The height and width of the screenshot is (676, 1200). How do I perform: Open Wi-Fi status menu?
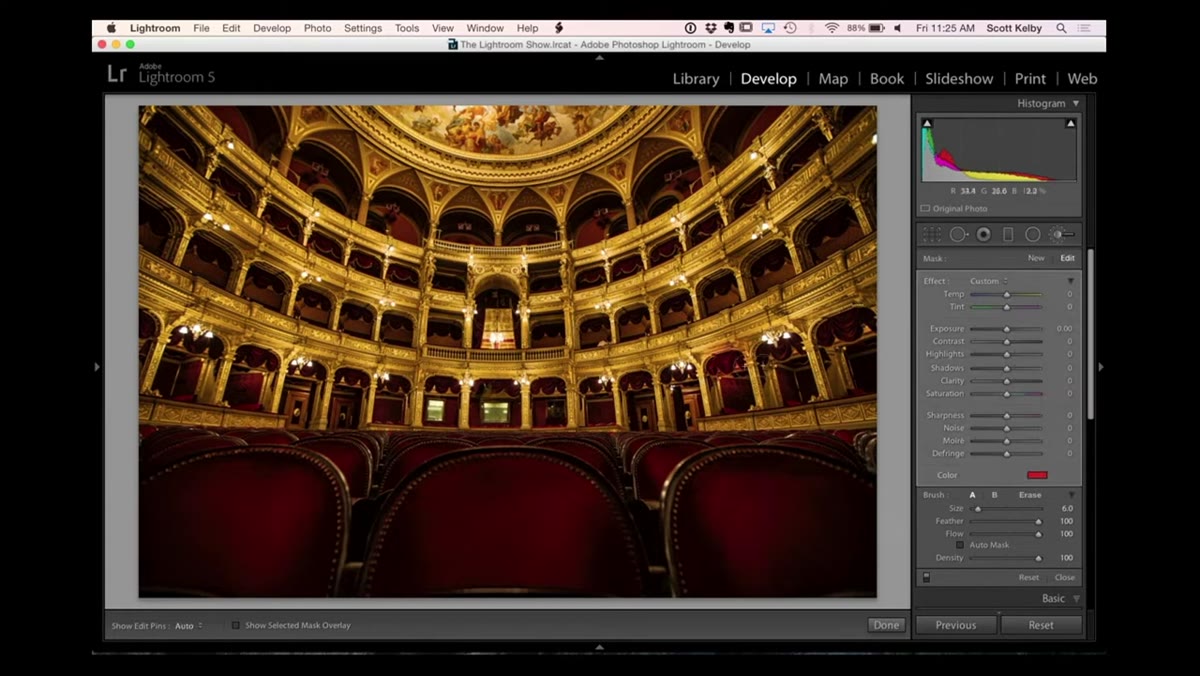coord(832,28)
